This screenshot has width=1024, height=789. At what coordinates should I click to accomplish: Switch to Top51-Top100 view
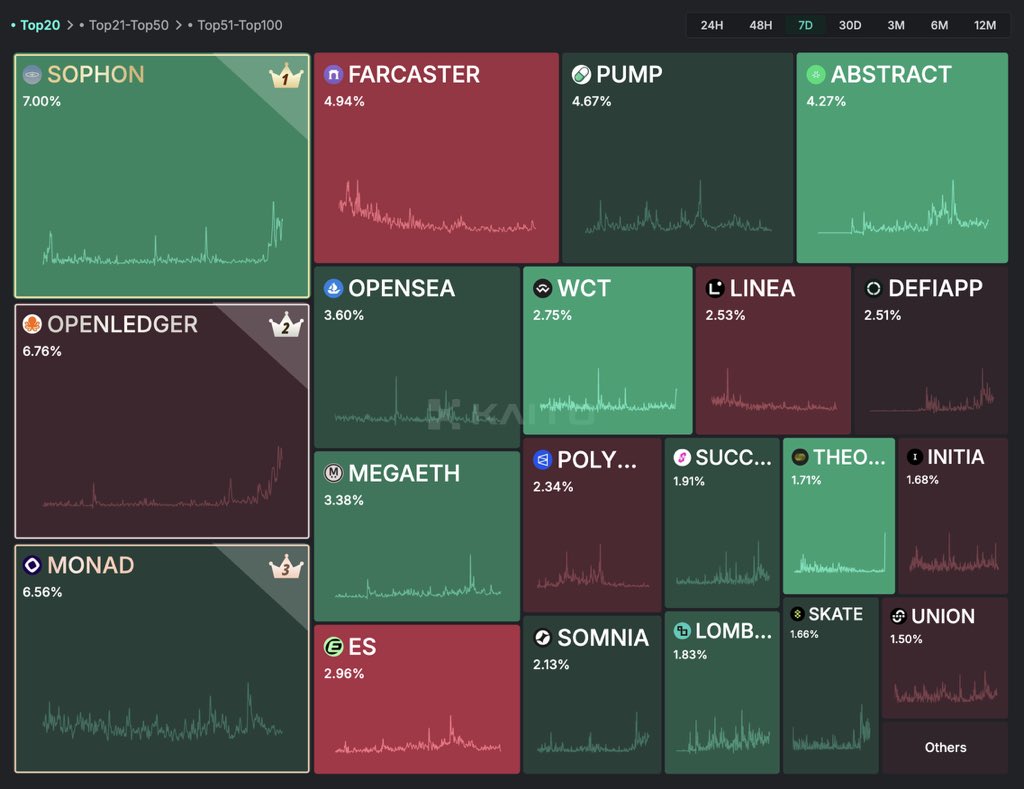click(240, 25)
